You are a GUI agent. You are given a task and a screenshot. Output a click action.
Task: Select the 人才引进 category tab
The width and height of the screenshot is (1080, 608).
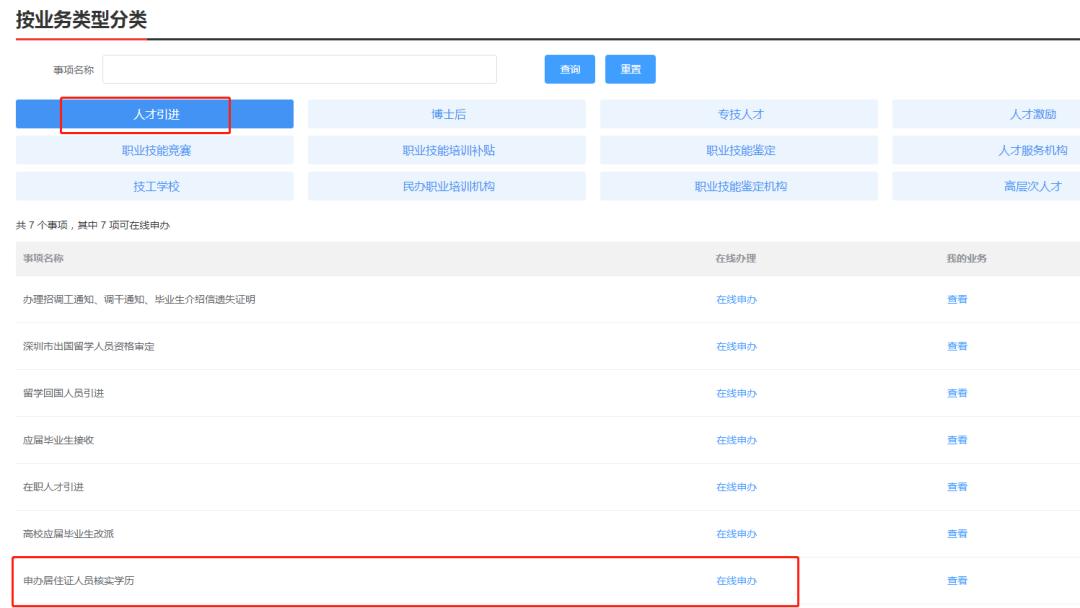click(x=155, y=114)
